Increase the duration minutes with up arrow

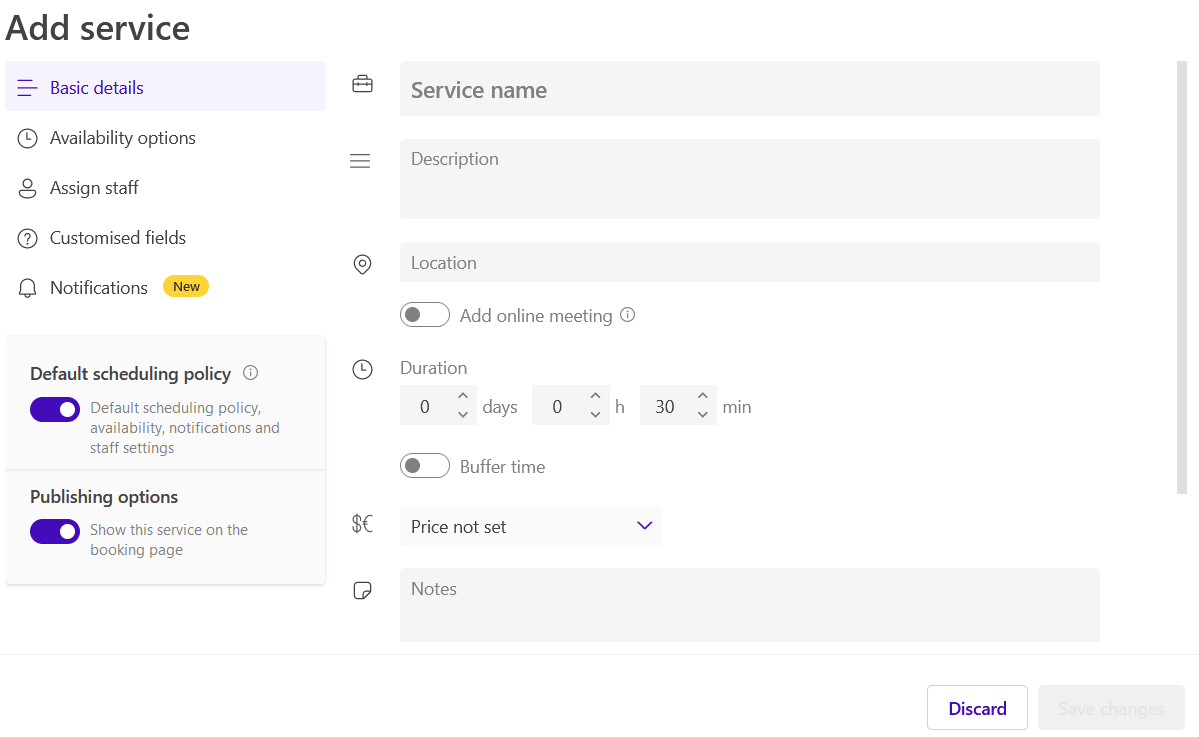click(x=703, y=397)
